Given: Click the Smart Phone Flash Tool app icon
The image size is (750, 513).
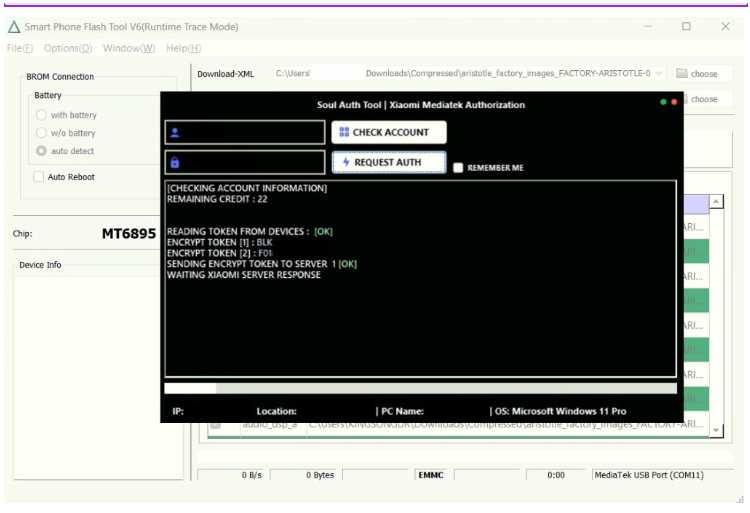Looking at the screenshot, I should click(14, 27).
